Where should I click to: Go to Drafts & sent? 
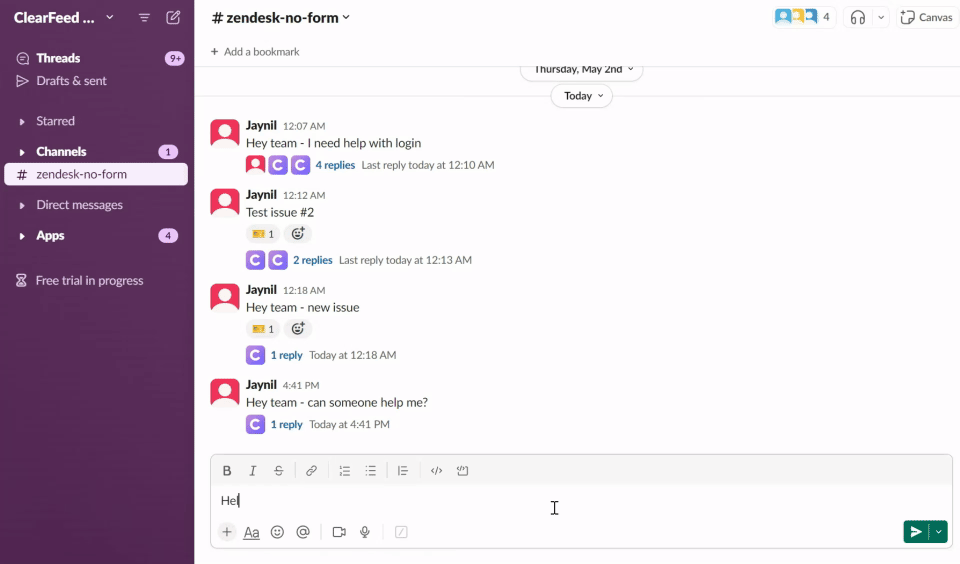click(x=71, y=81)
